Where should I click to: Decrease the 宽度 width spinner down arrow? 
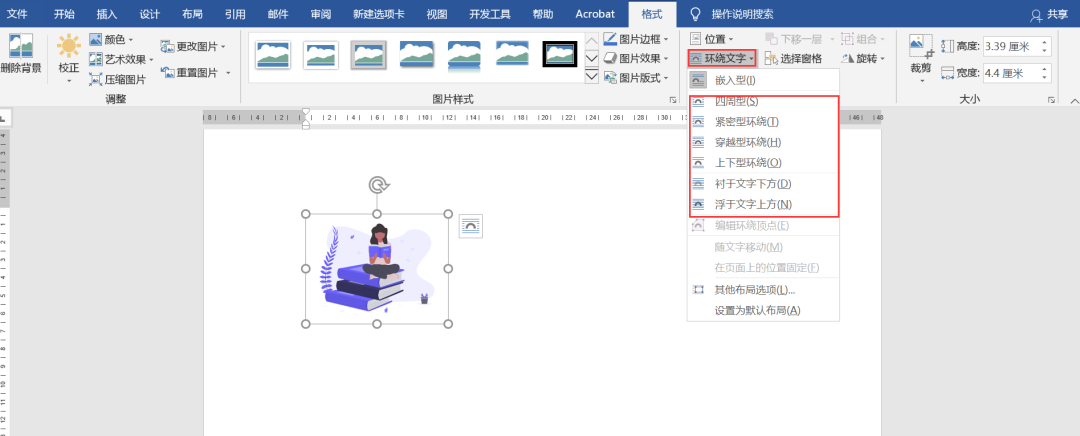click(x=1046, y=78)
